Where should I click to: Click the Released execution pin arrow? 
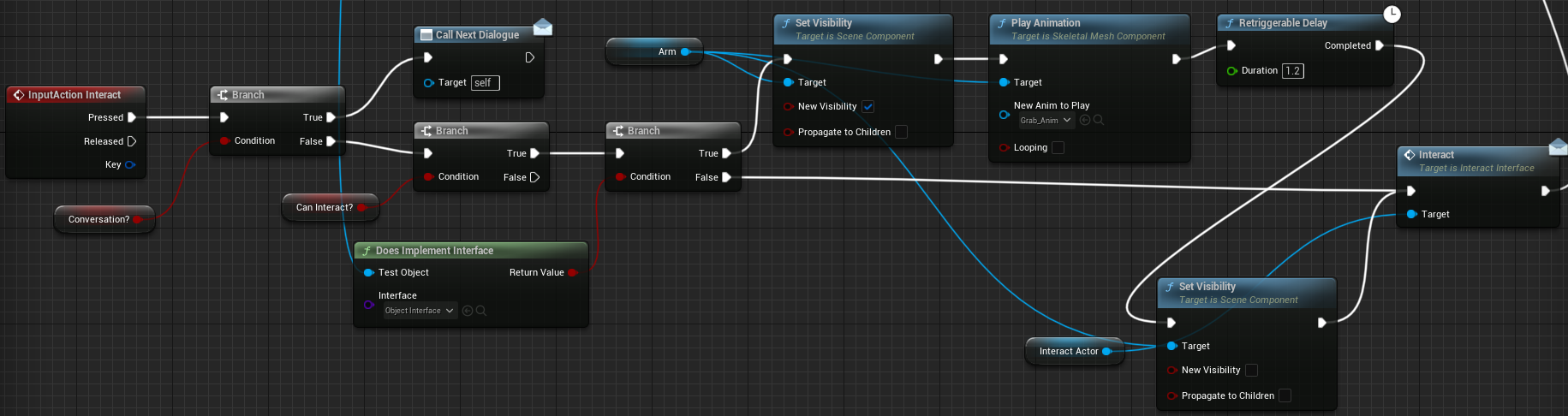coord(132,141)
